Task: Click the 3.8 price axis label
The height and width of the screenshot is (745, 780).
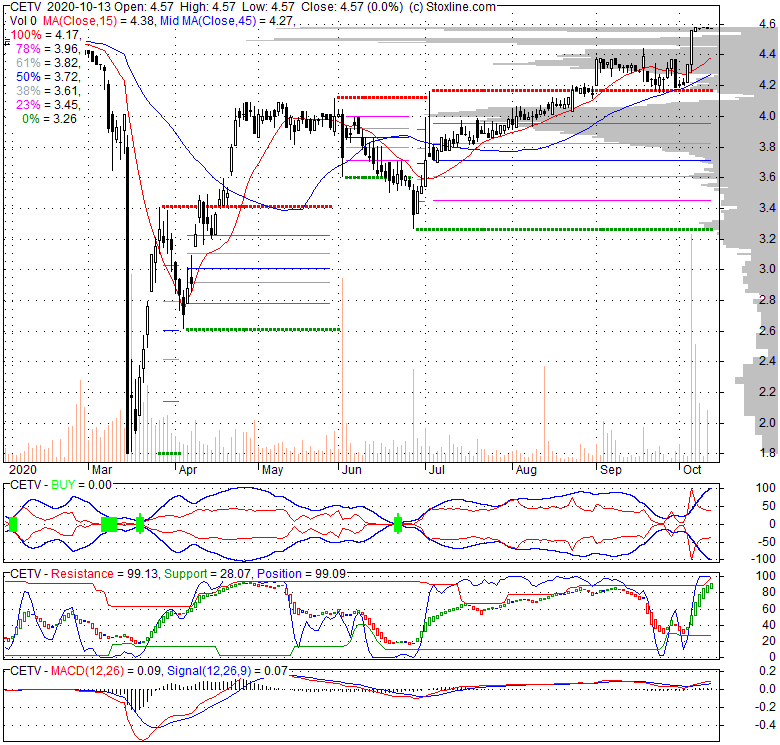Action: [x=767, y=146]
